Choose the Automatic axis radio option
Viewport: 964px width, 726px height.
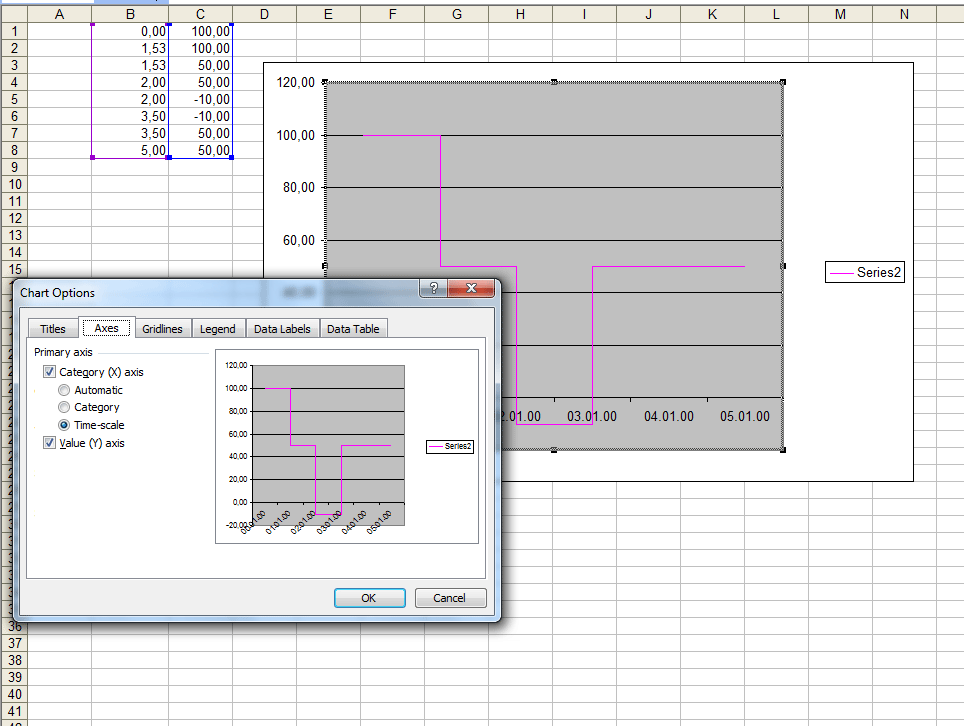coord(65,390)
